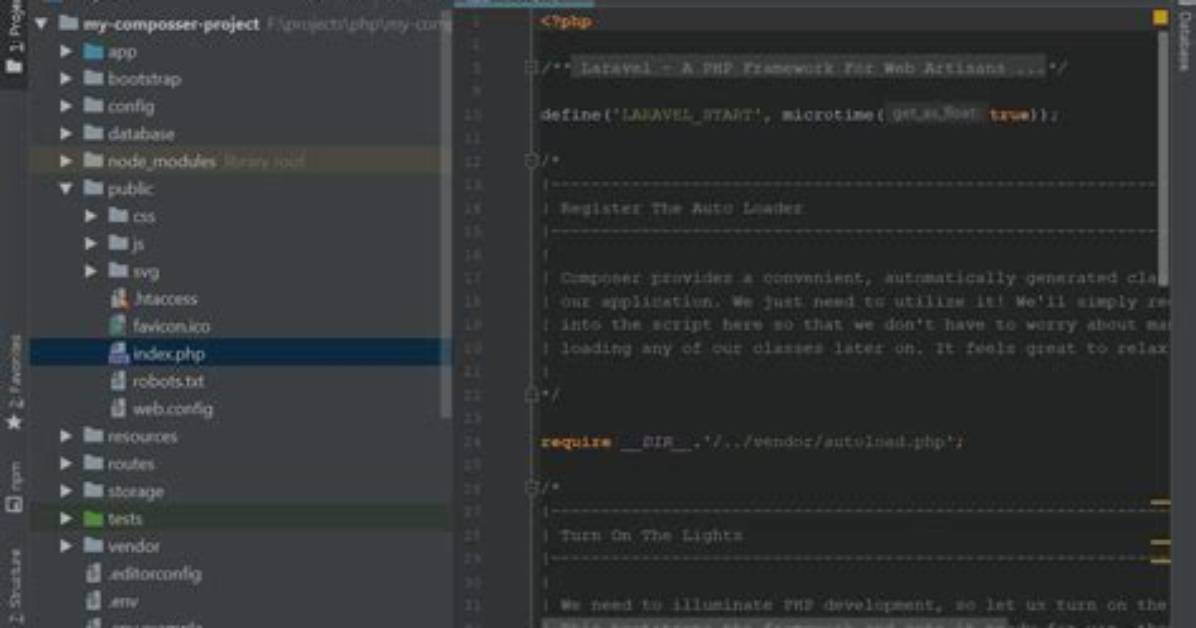Click the app folder icon
The height and width of the screenshot is (628, 1196).
(93, 51)
